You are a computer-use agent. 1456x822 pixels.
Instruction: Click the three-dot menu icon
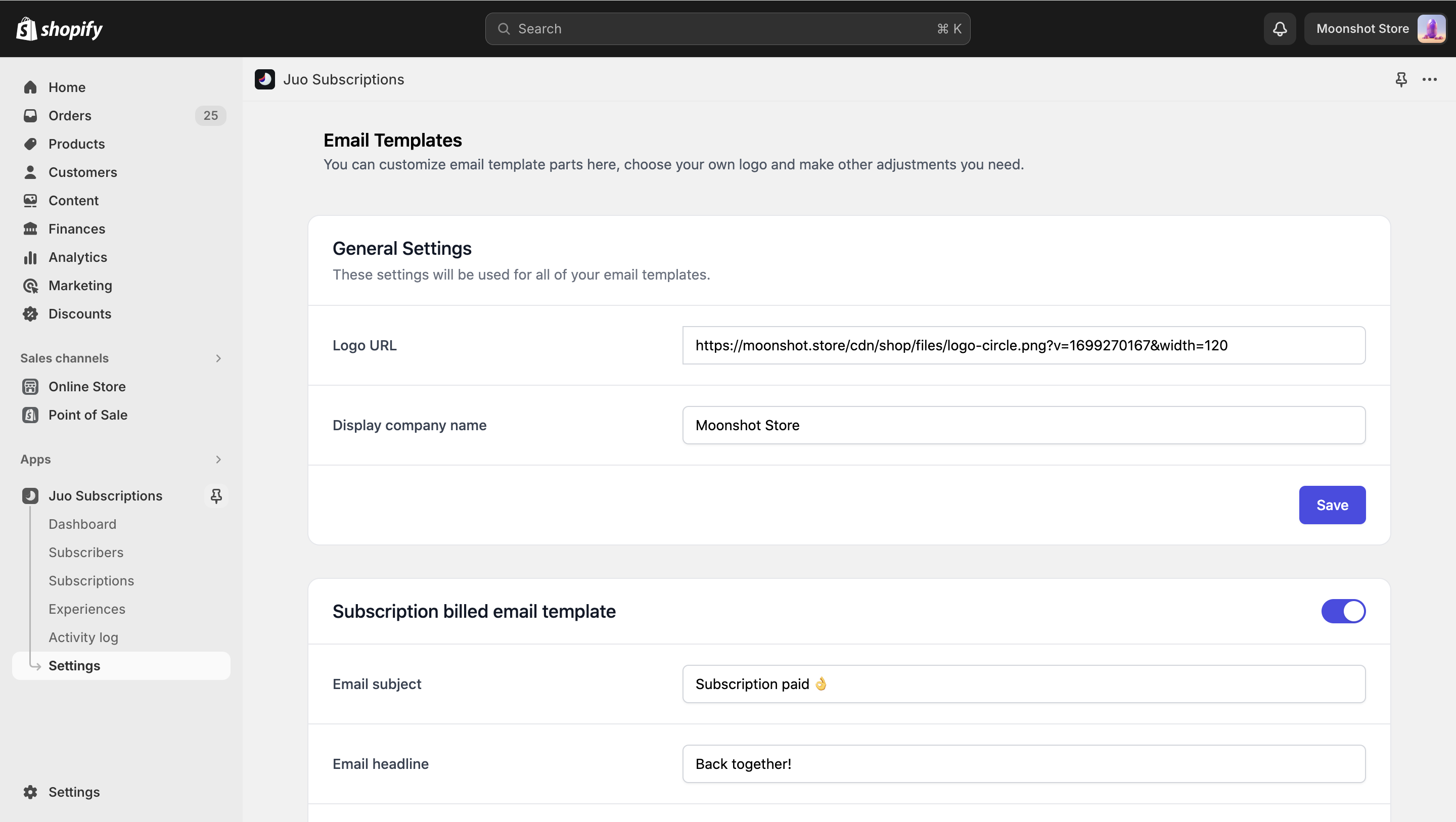point(1430,79)
